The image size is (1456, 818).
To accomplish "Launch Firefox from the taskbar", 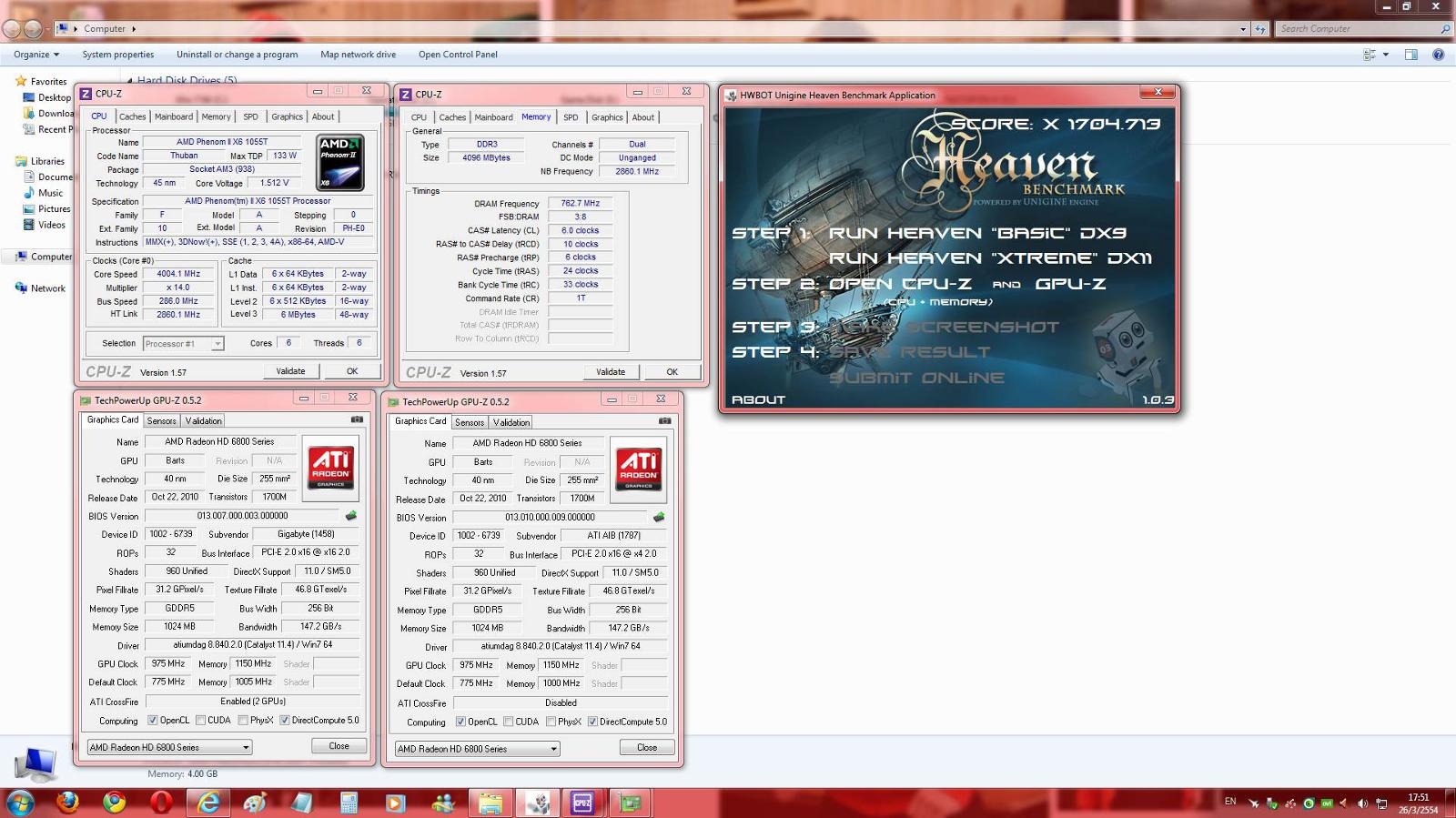I will [67, 803].
